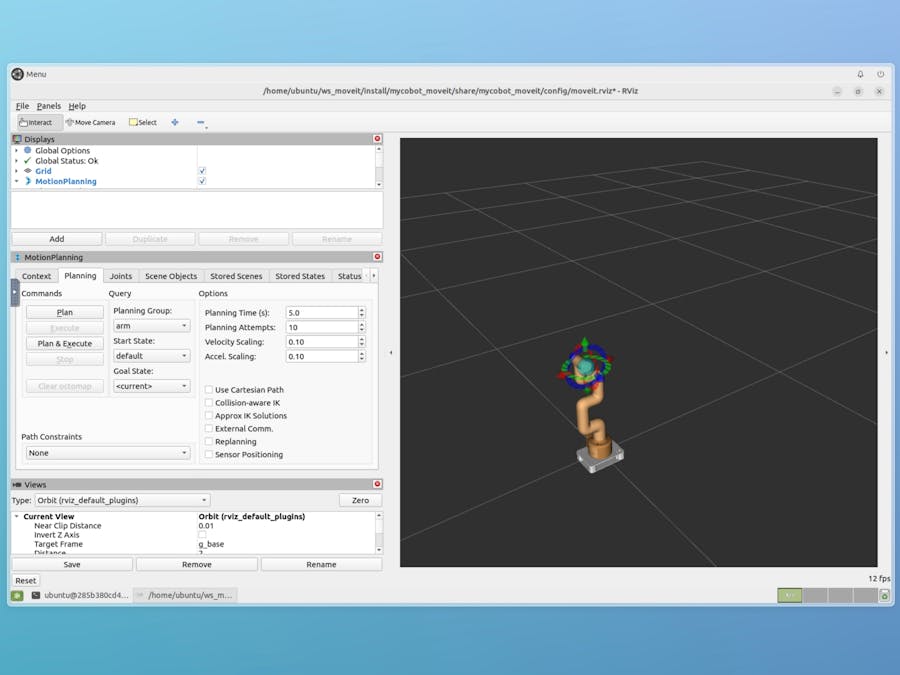This screenshot has width=900, height=675.
Task: Click the Zero button in Views
Action: tap(360, 500)
